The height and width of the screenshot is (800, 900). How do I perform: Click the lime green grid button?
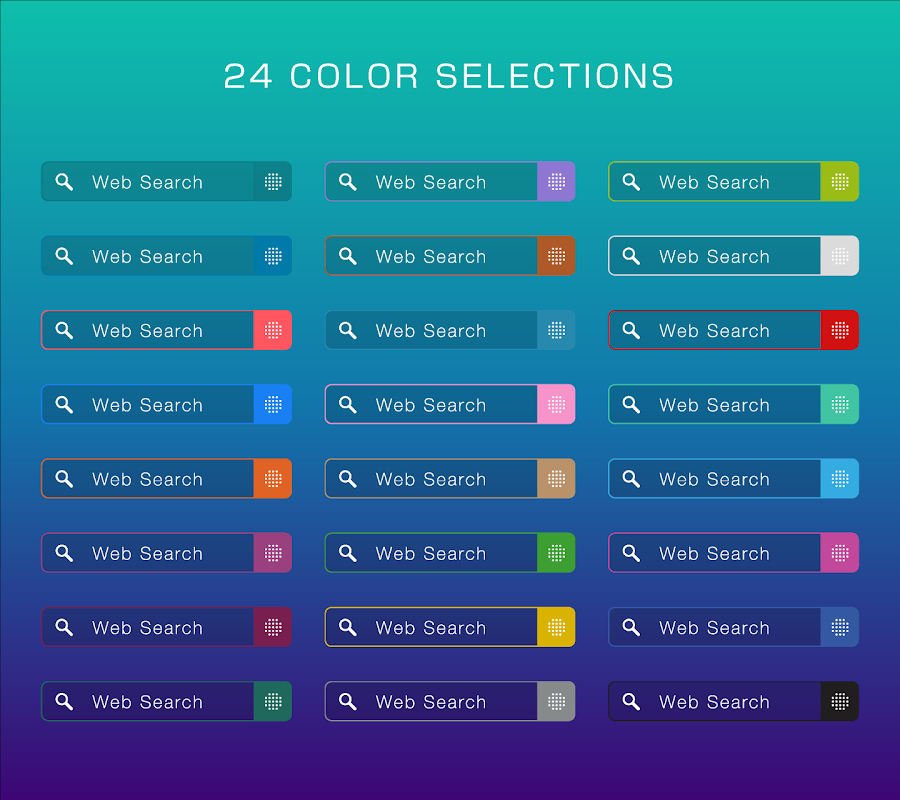(x=840, y=181)
